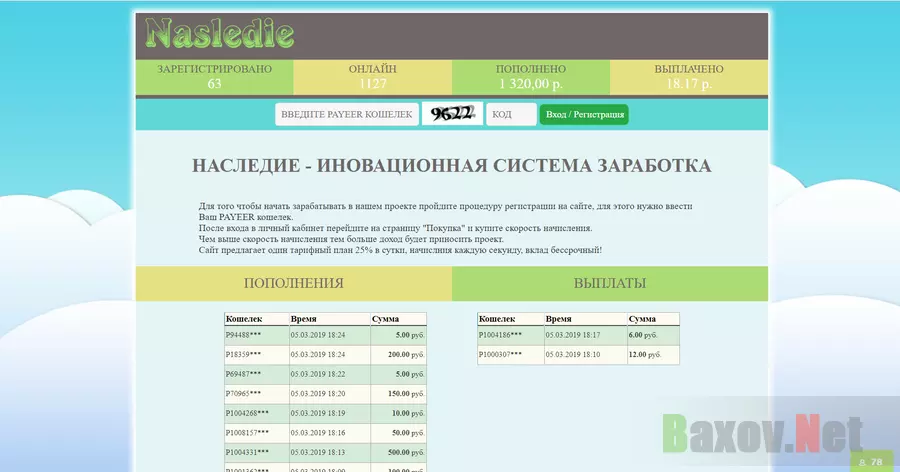The image size is (900, 472).
Task: Click the Nasledie logo
Action: [x=219, y=33]
